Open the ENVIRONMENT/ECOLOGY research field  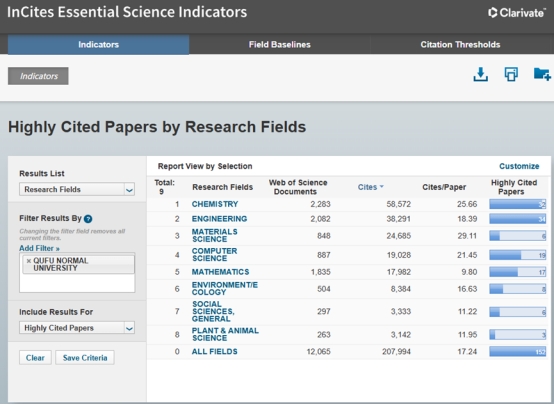point(225,288)
